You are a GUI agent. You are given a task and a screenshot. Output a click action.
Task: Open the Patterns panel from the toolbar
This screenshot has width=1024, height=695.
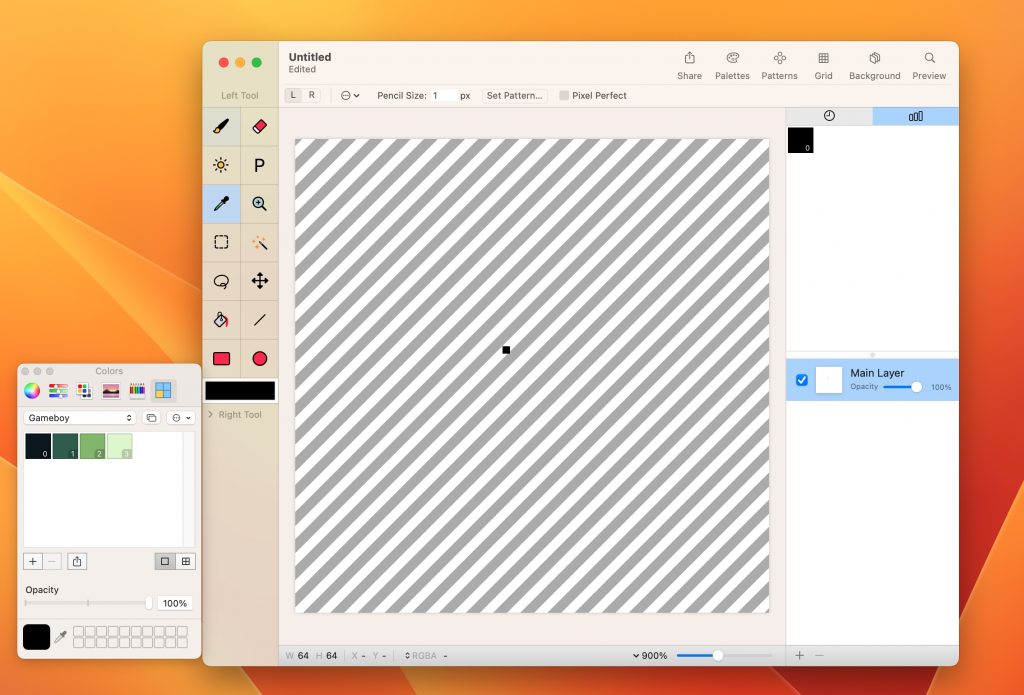pyautogui.click(x=779, y=63)
